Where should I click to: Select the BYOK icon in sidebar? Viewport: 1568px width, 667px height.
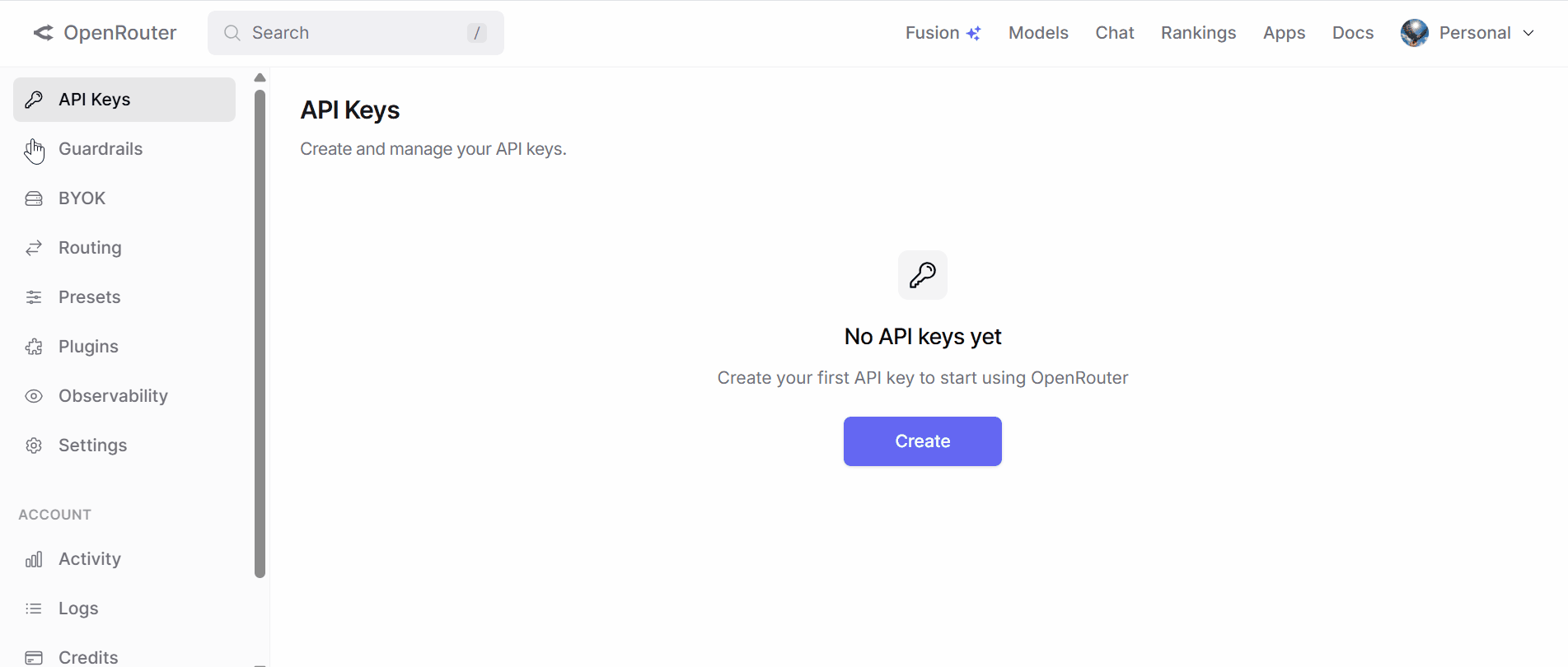tap(34, 198)
